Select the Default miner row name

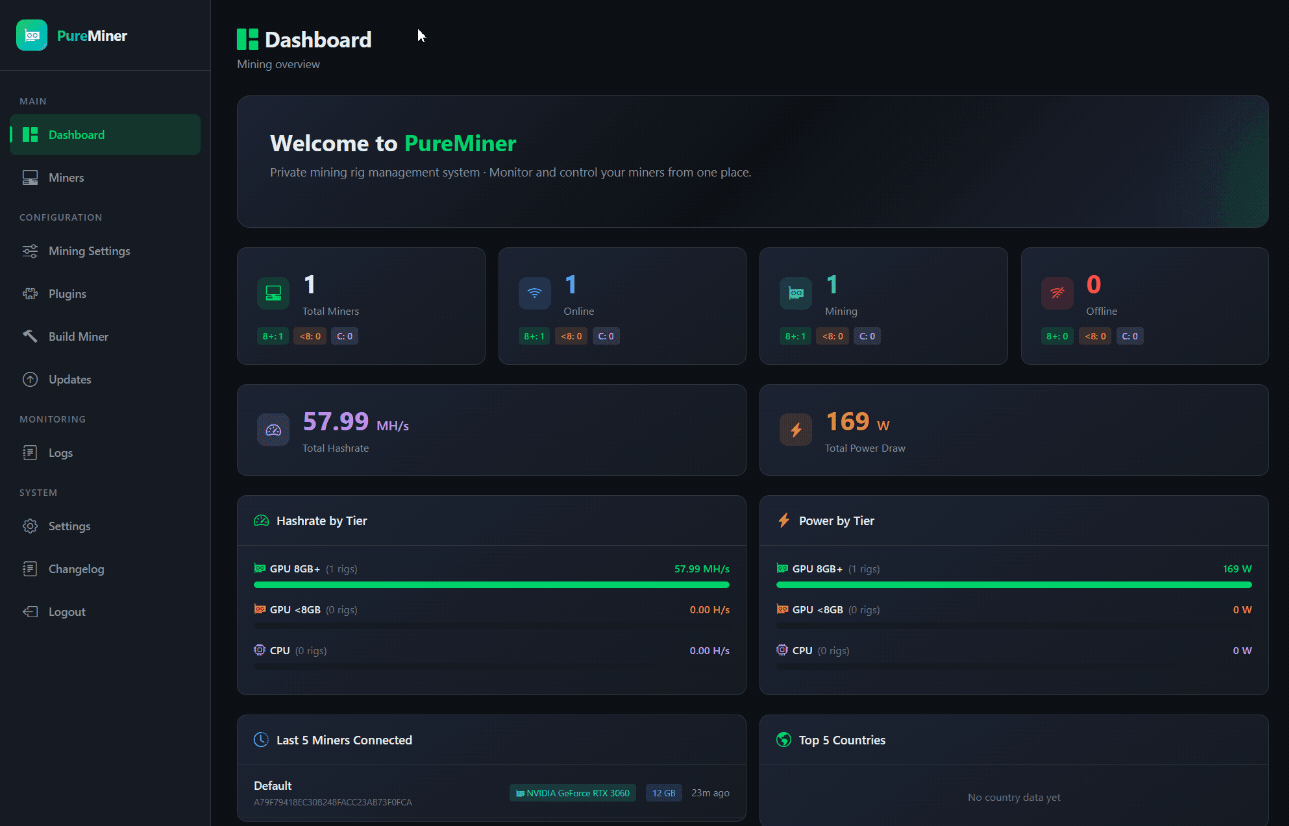pyautogui.click(x=273, y=786)
